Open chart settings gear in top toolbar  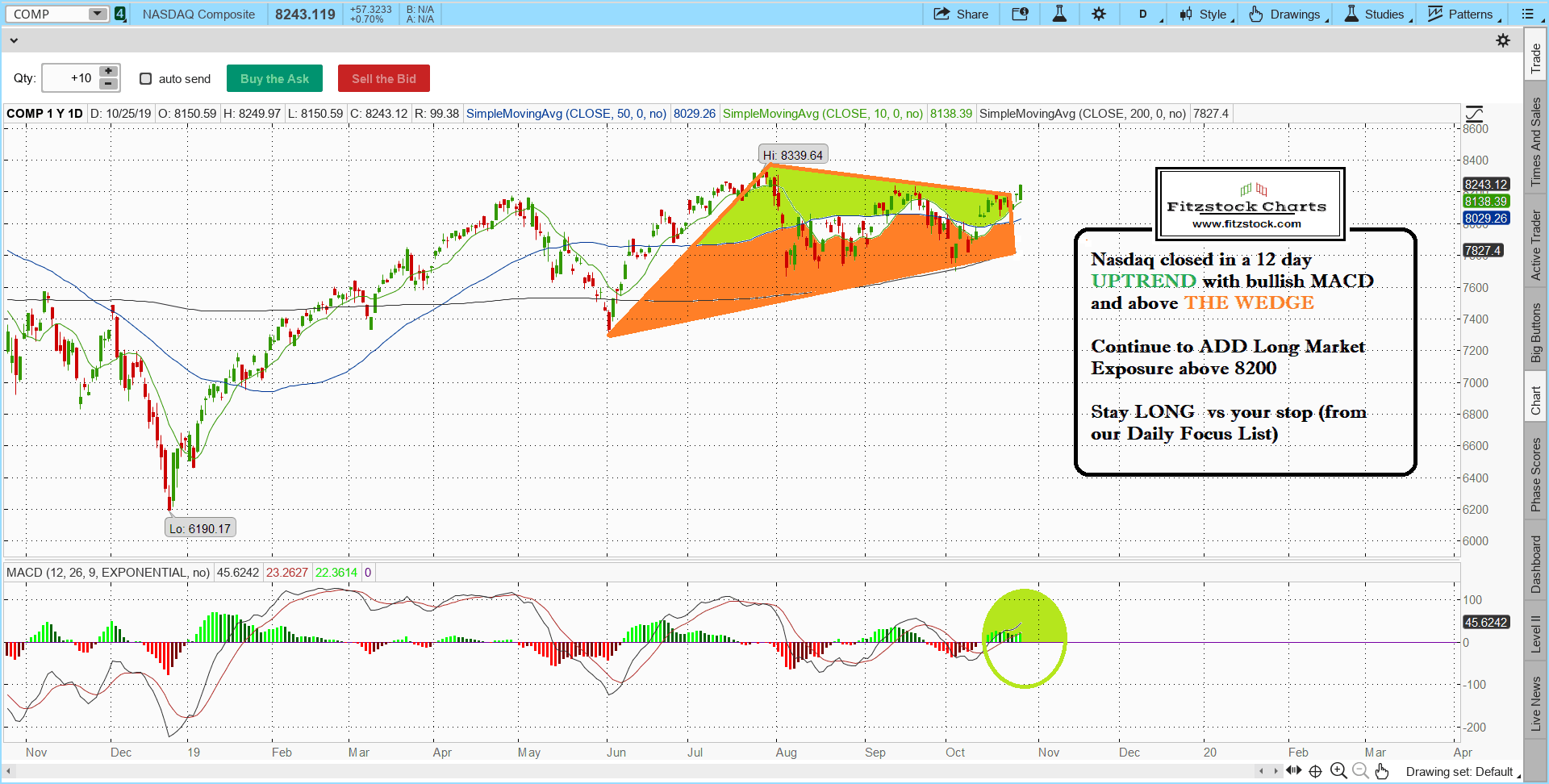[1099, 14]
